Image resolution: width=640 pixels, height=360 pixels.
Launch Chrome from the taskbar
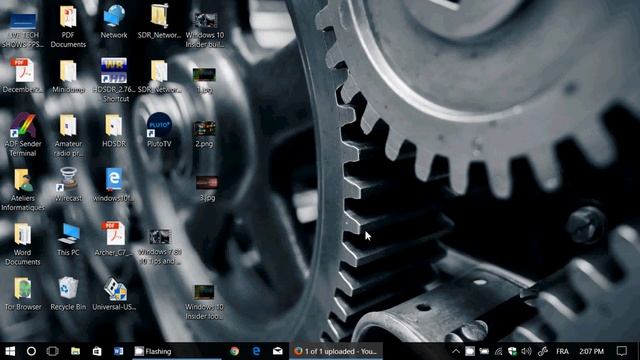click(234, 351)
